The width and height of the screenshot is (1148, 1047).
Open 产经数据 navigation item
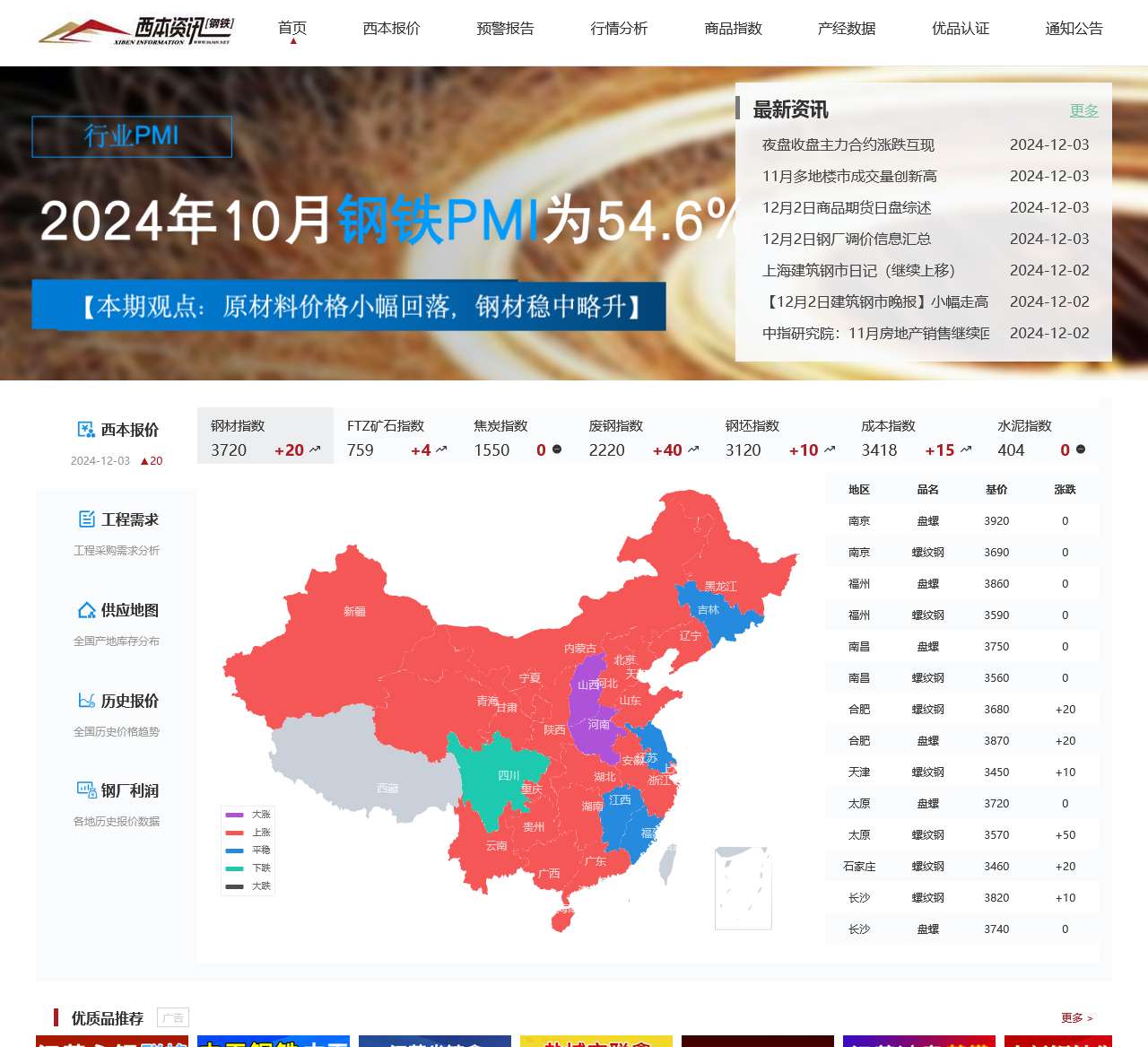pos(847,29)
